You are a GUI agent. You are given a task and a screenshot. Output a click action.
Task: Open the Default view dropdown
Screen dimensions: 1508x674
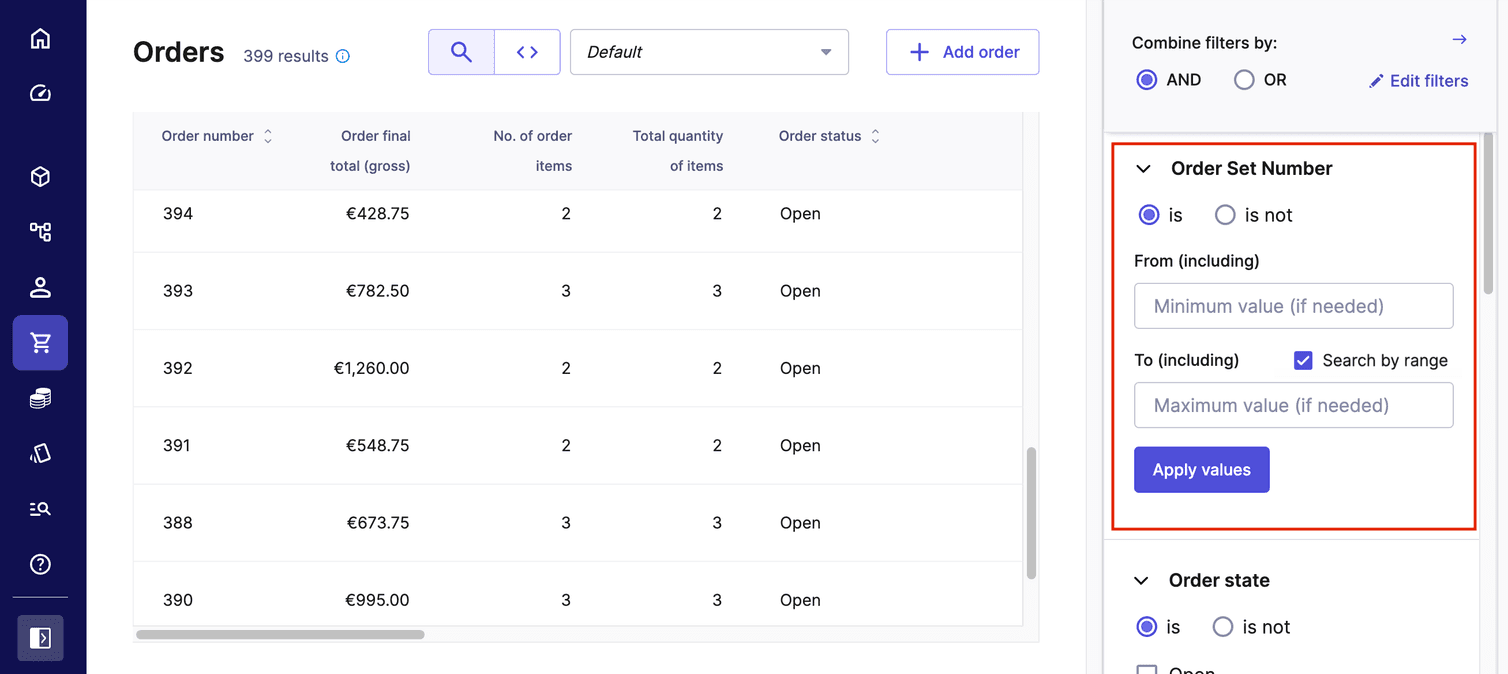click(x=709, y=52)
